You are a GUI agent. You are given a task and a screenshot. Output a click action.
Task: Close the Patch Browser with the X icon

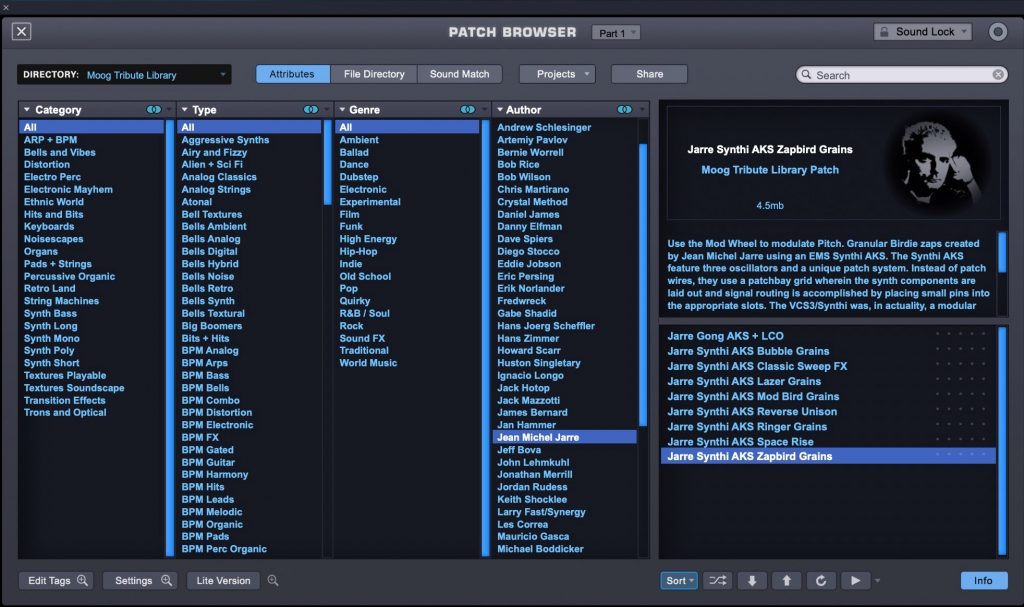coord(22,31)
